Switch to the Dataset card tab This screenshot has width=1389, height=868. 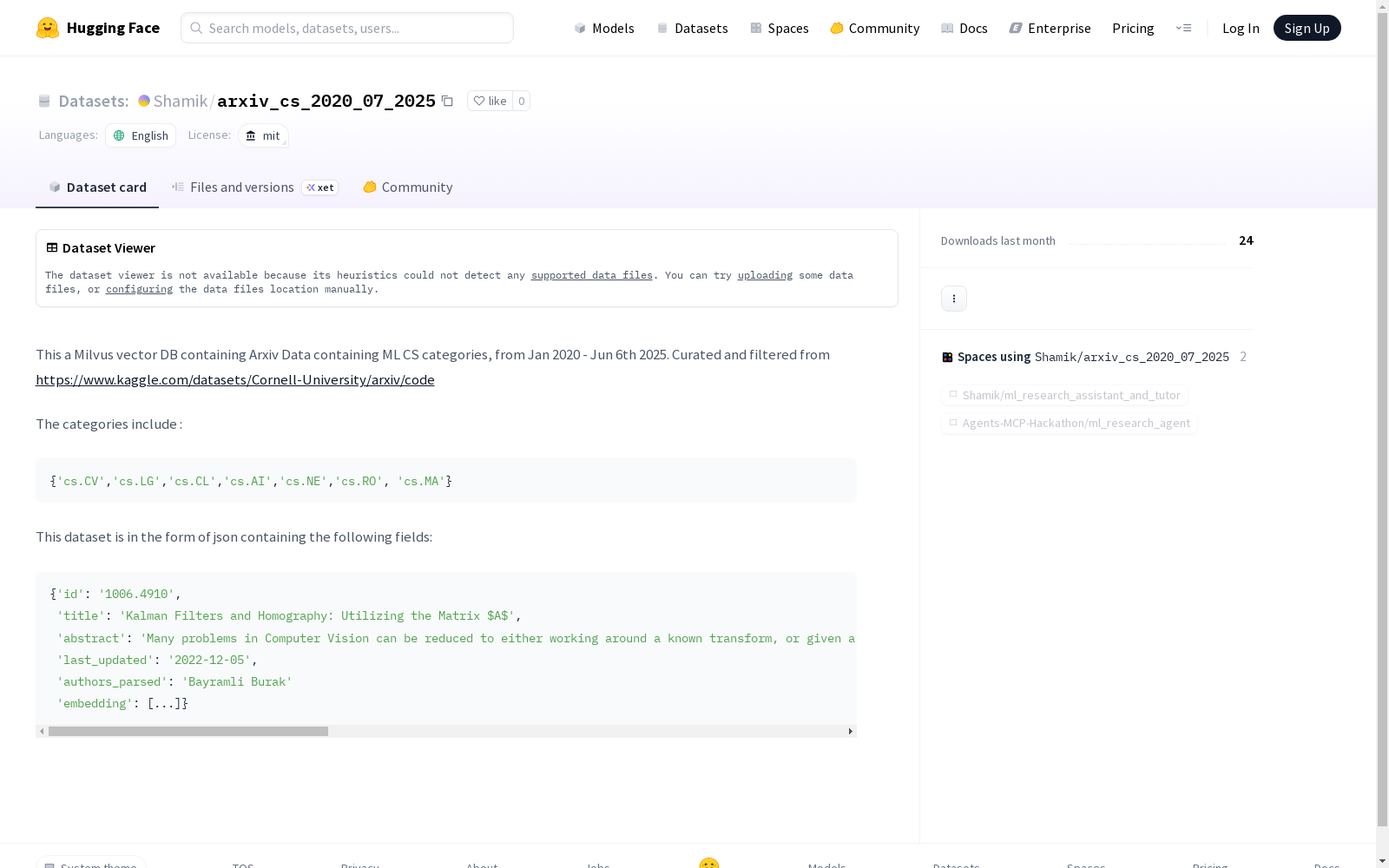click(x=97, y=187)
